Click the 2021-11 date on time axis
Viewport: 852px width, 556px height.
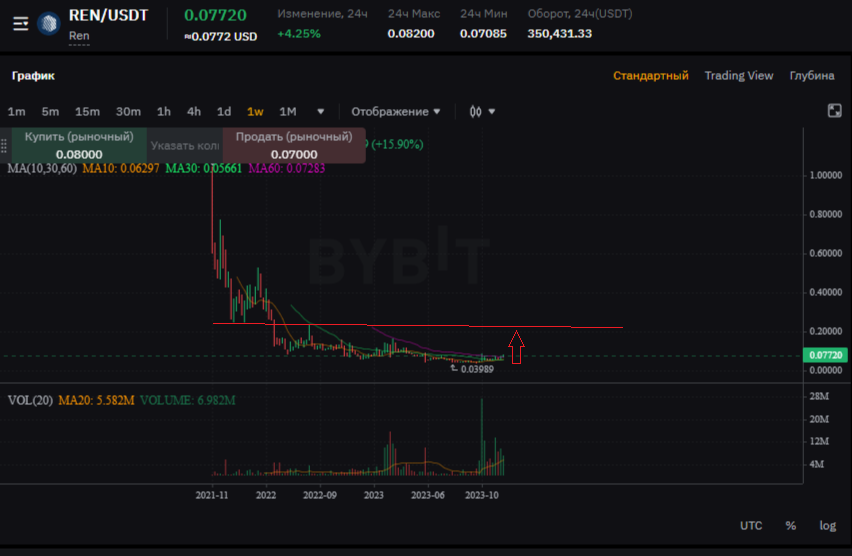pos(212,495)
